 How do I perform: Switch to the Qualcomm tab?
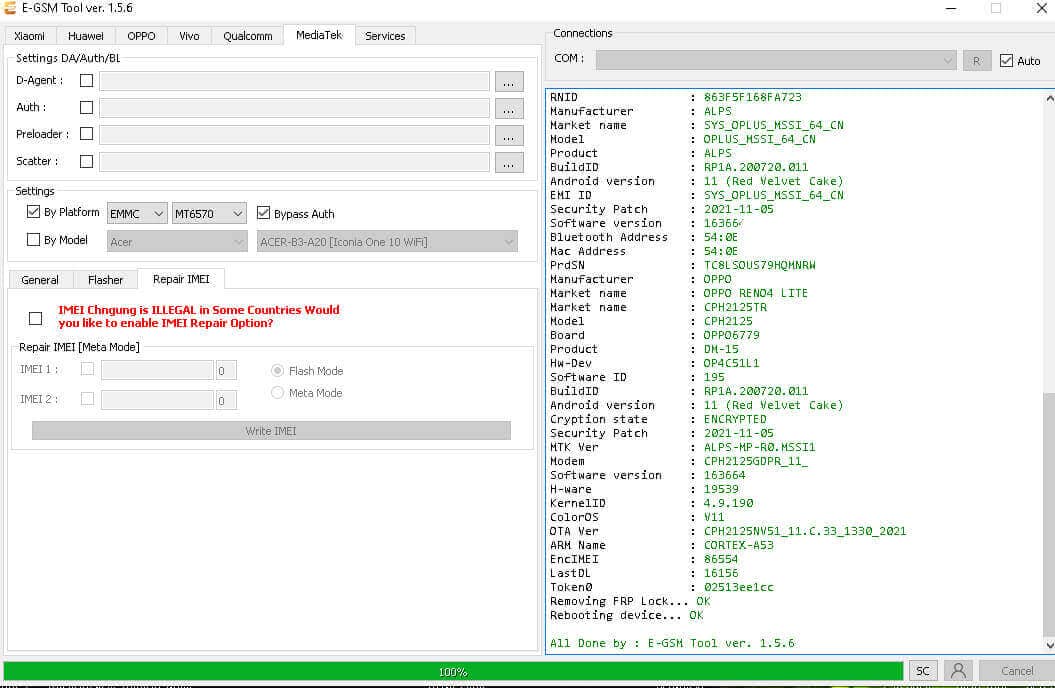(248, 36)
